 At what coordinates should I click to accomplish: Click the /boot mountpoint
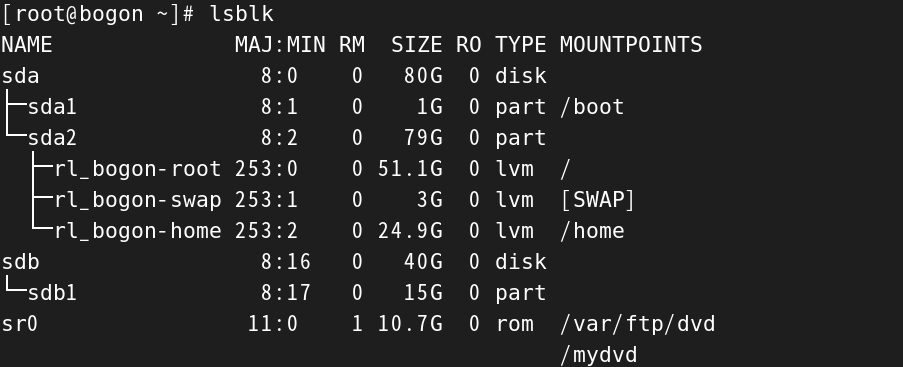(x=592, y=107)
